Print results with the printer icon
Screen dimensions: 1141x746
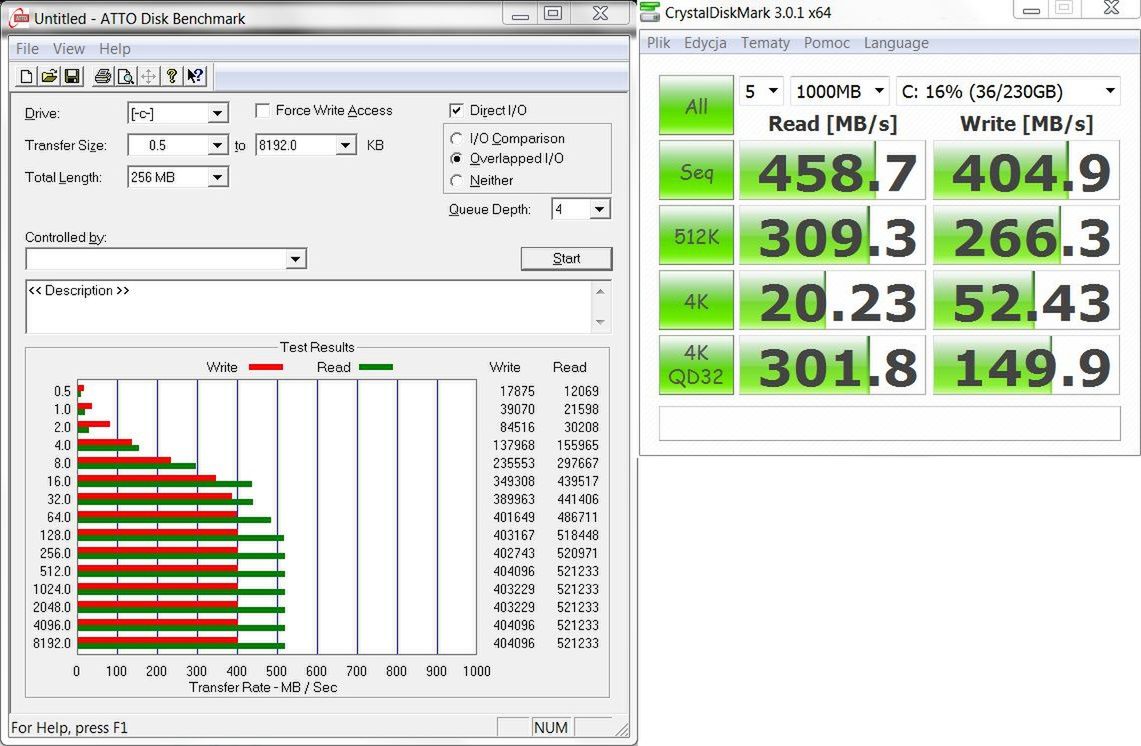(103, 76)
